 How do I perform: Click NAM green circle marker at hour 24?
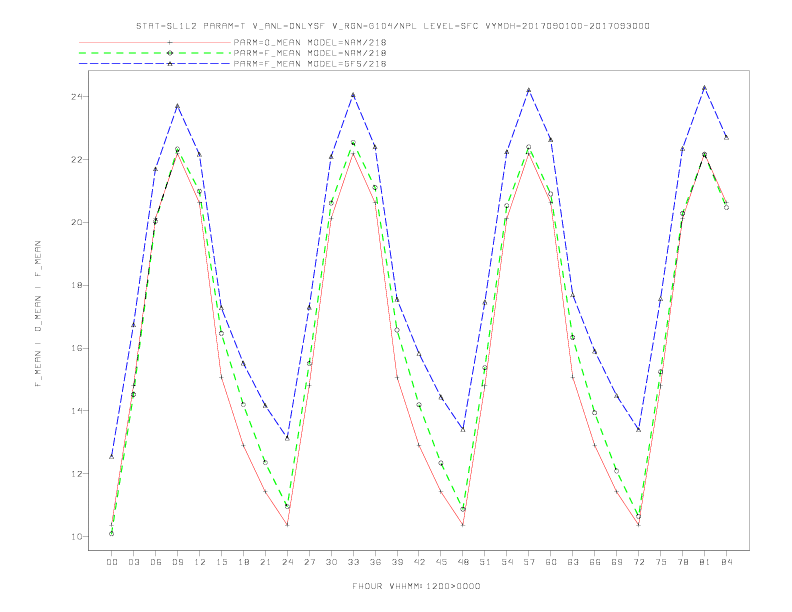(287, 506)
